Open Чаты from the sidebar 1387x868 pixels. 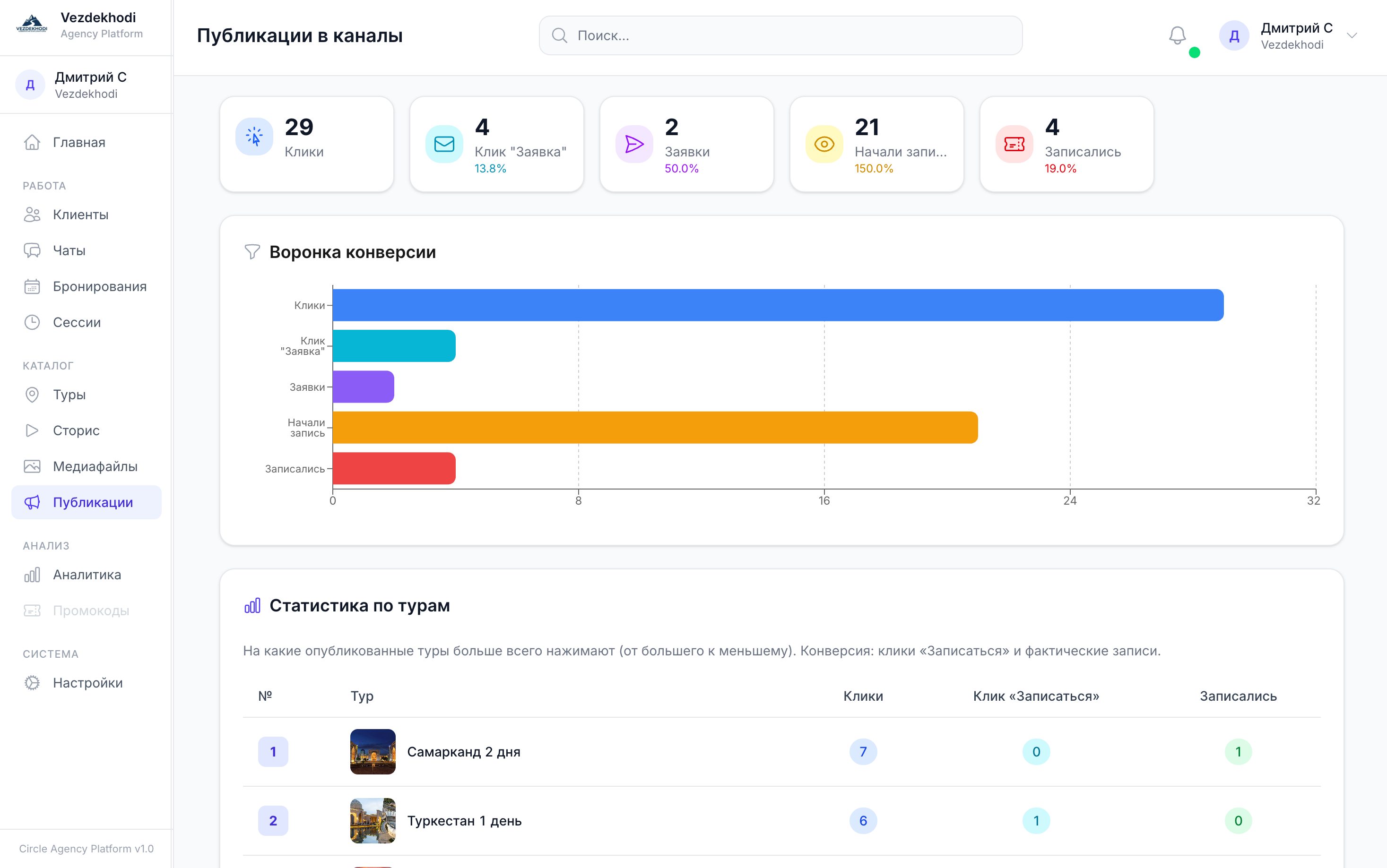point(86,250)
